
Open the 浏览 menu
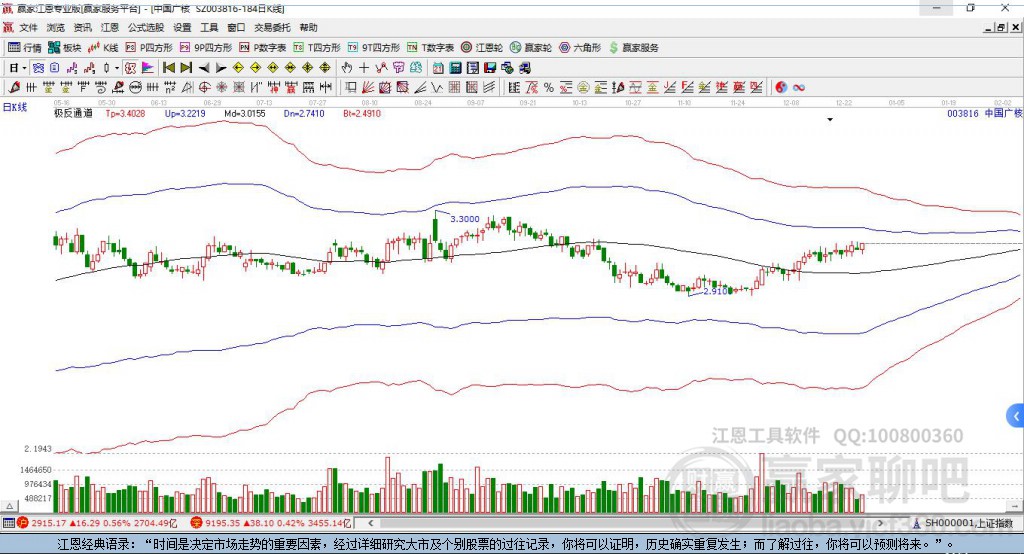click(x=56, y=27)
